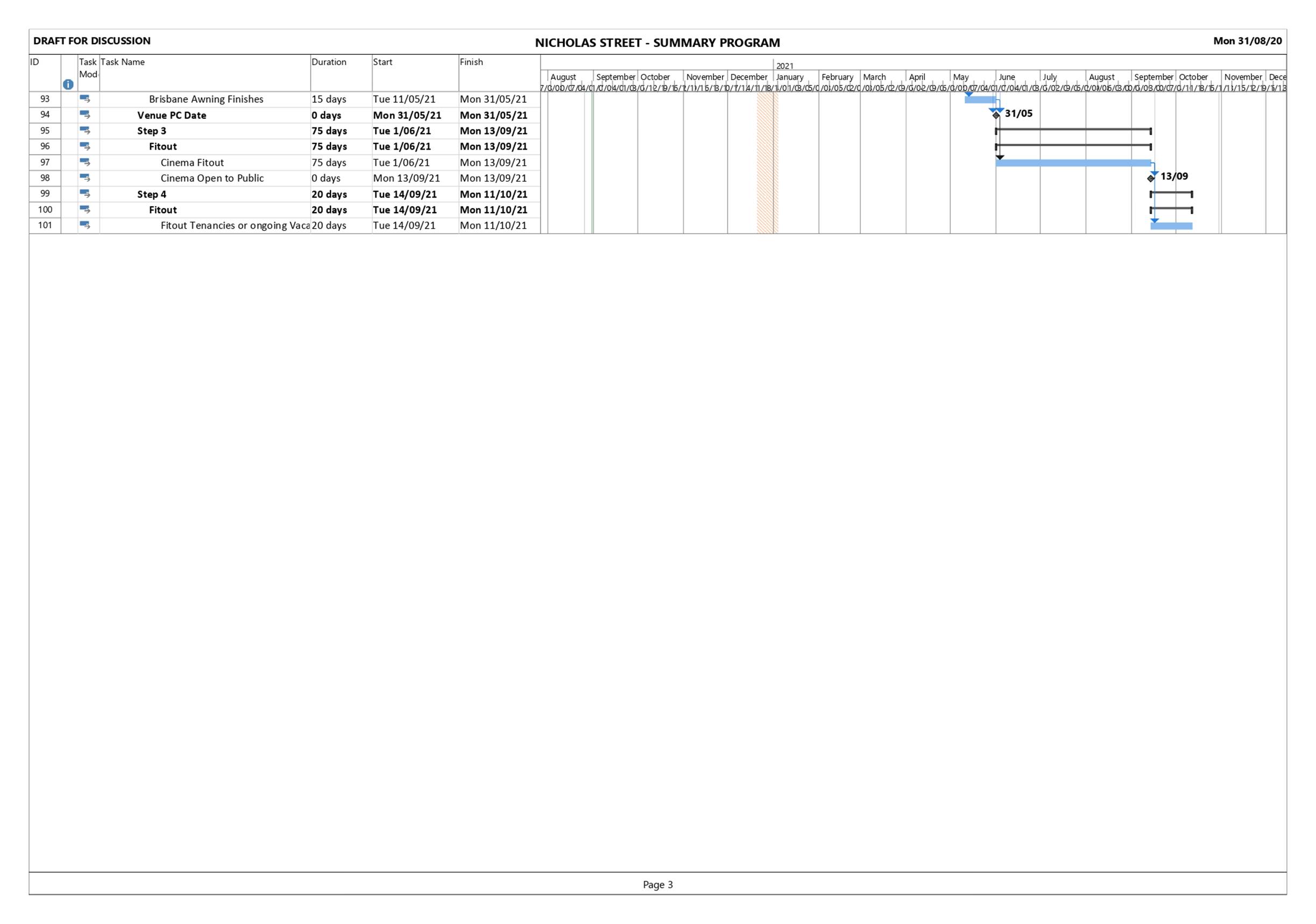Select the Cinema Fitout task name

[192, 163]
